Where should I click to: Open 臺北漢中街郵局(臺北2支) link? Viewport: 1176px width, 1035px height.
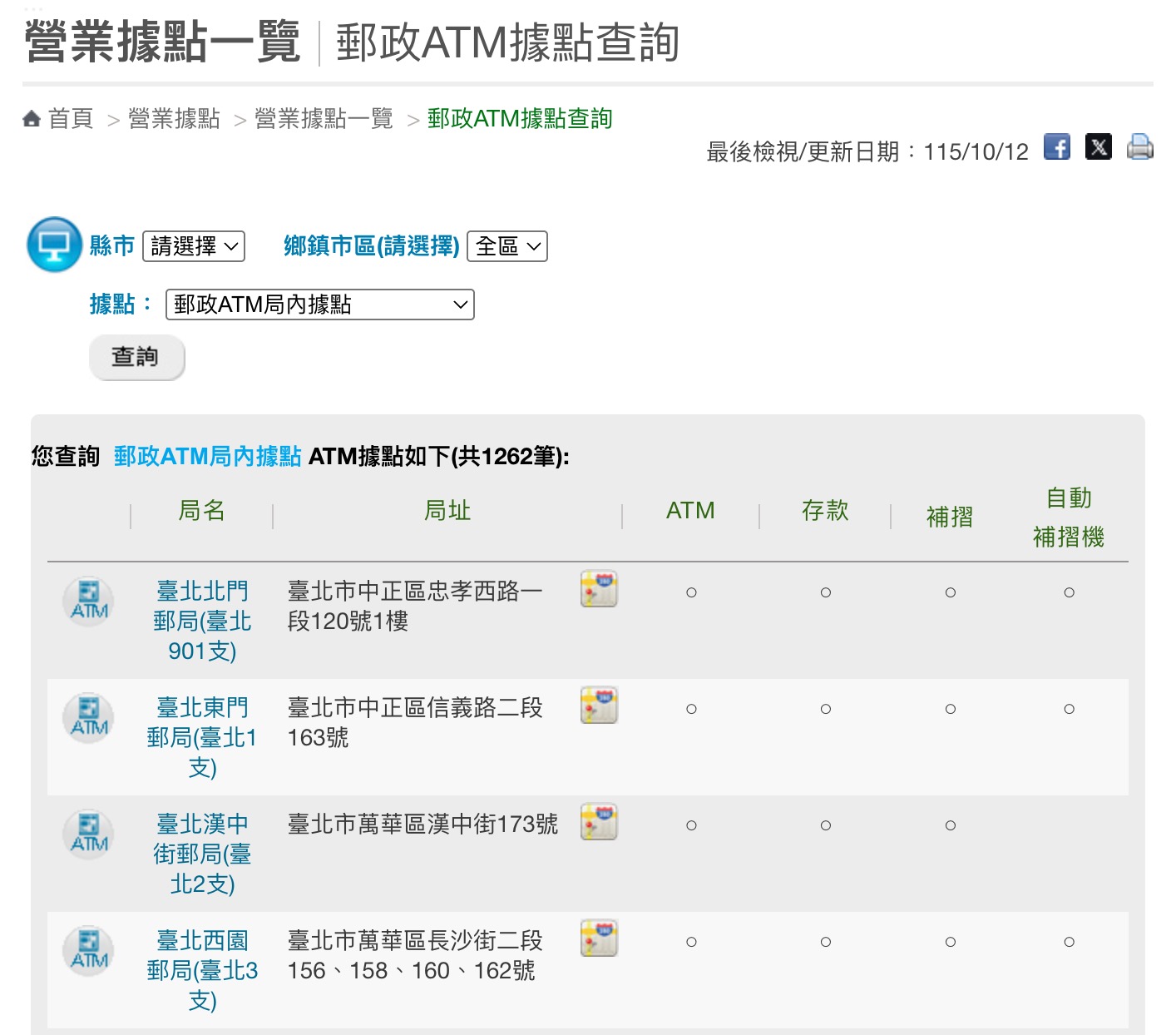tap(202, 854)
